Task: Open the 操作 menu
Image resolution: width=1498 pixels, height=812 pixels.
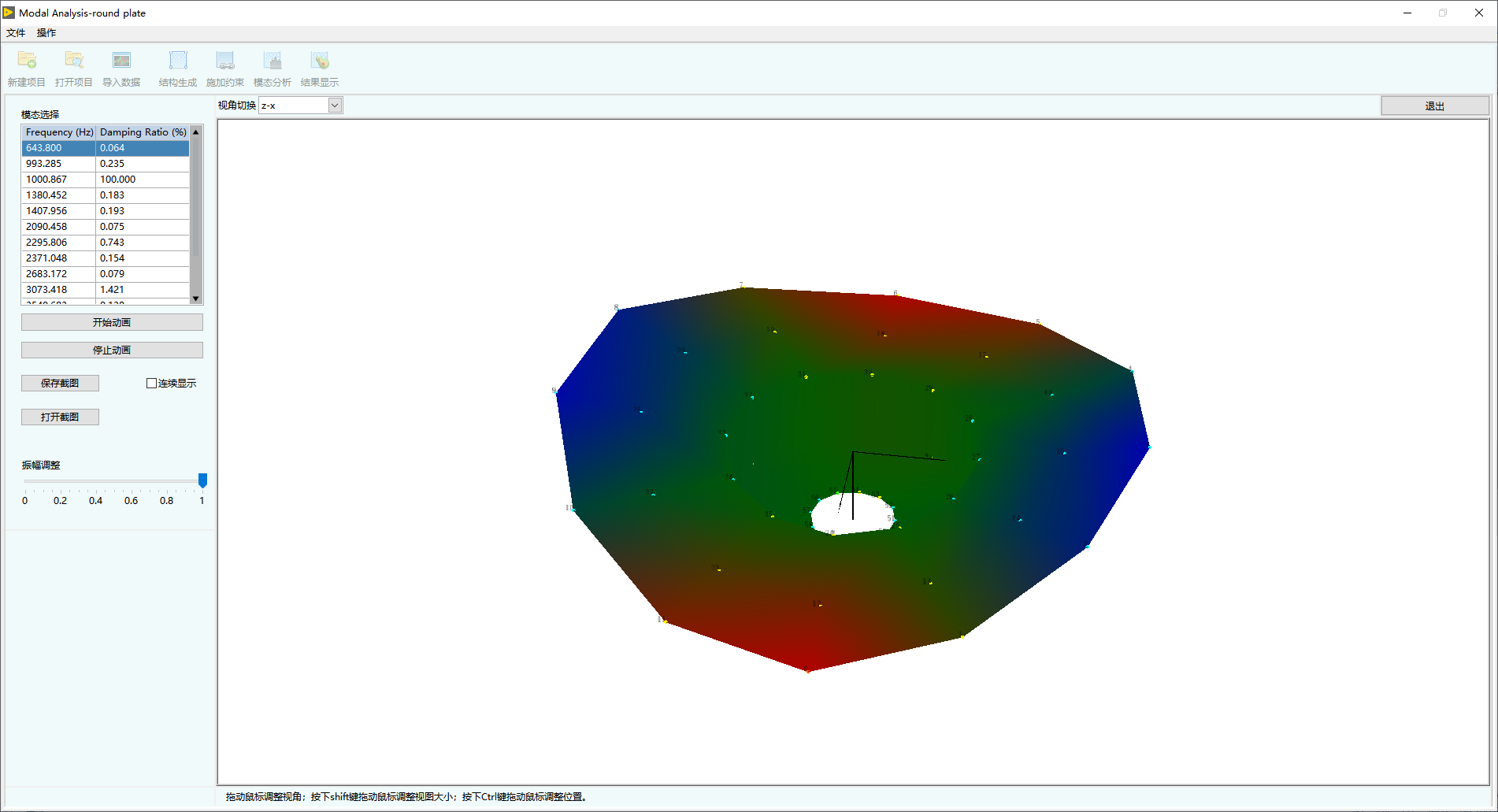Action: [46, 33]
